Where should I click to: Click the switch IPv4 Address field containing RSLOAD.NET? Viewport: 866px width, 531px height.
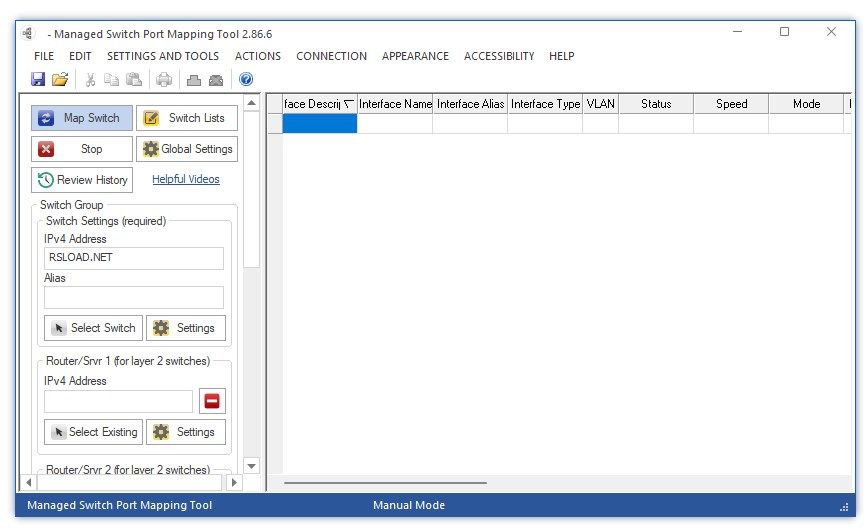134,258
